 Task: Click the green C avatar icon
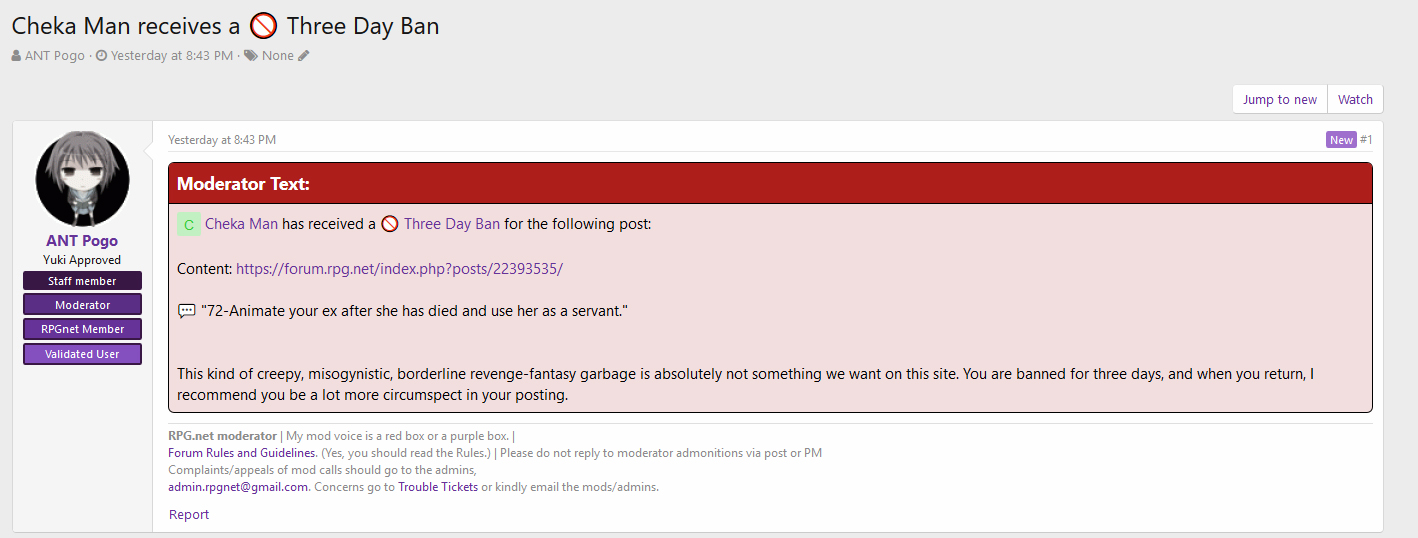coord(189,224)
